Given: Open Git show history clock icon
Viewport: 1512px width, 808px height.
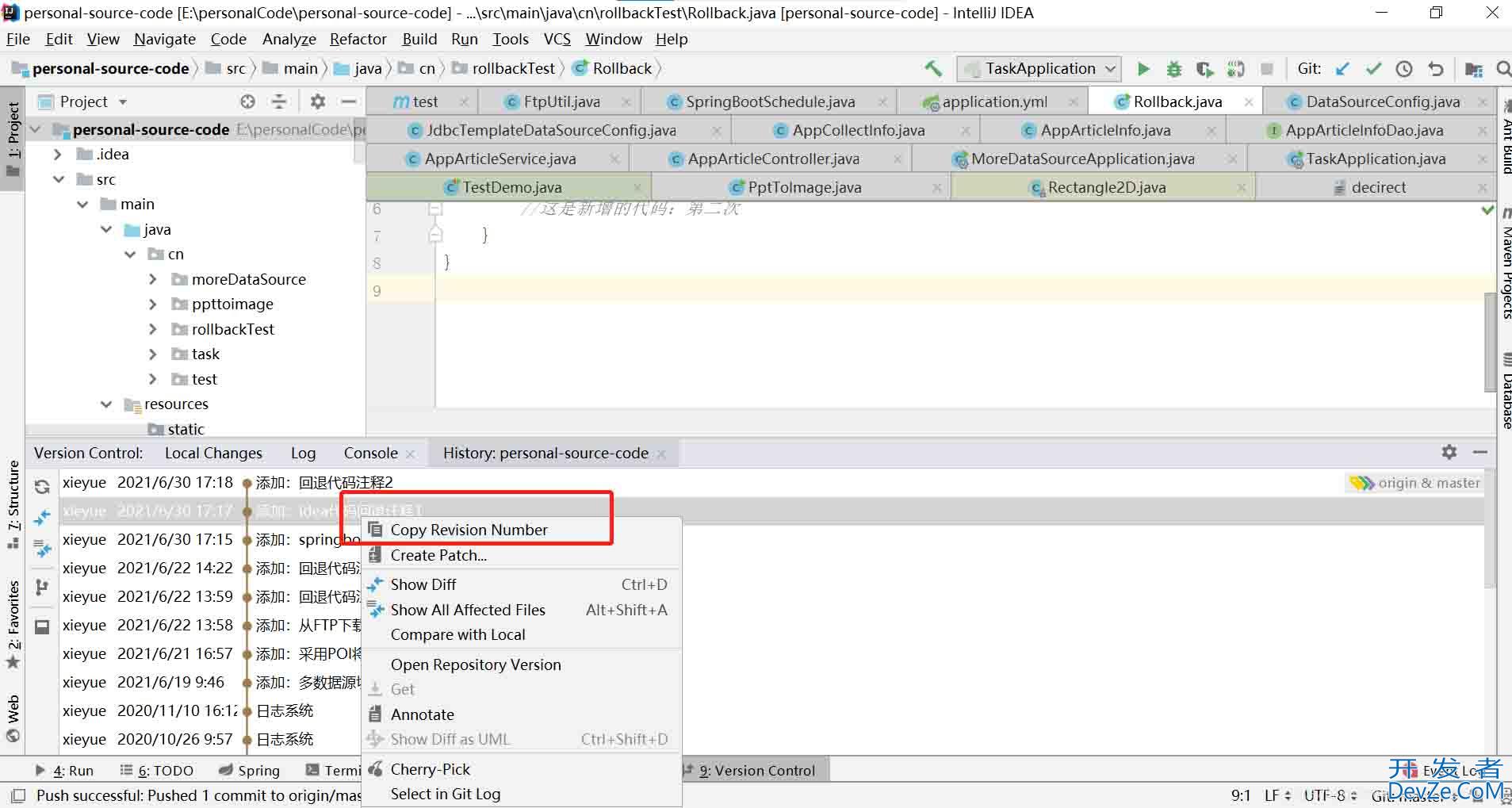Looking at the screenshot, I should (x=1404, y=69).
